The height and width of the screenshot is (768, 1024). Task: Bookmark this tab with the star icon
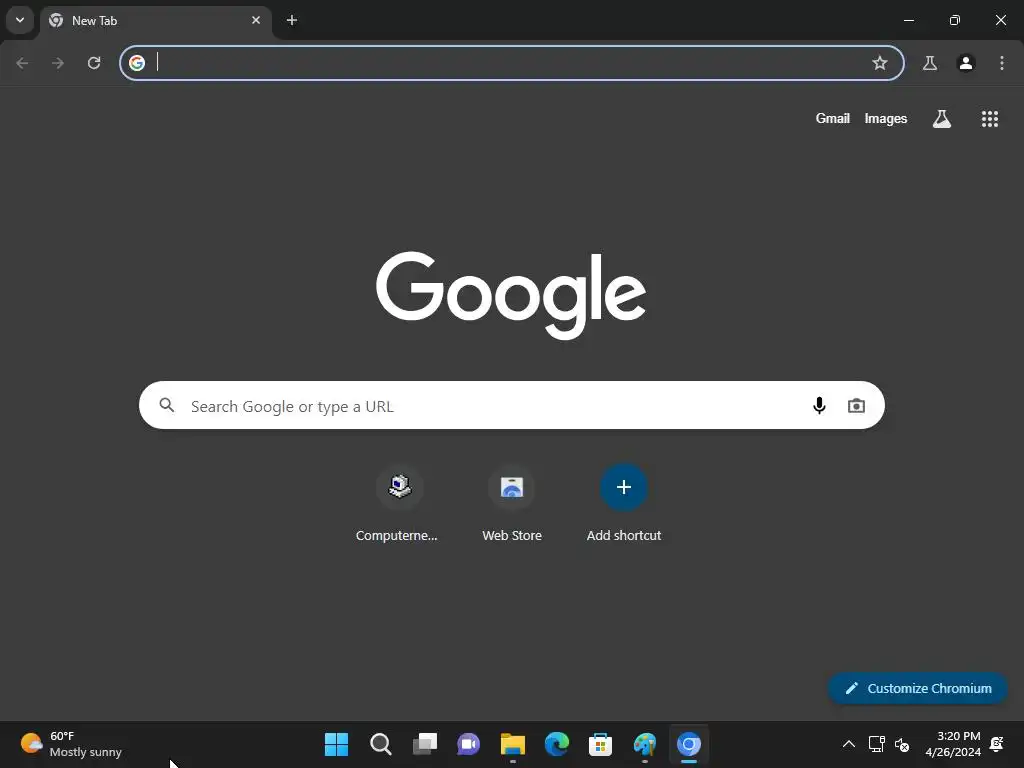click(x=880, y=63)
